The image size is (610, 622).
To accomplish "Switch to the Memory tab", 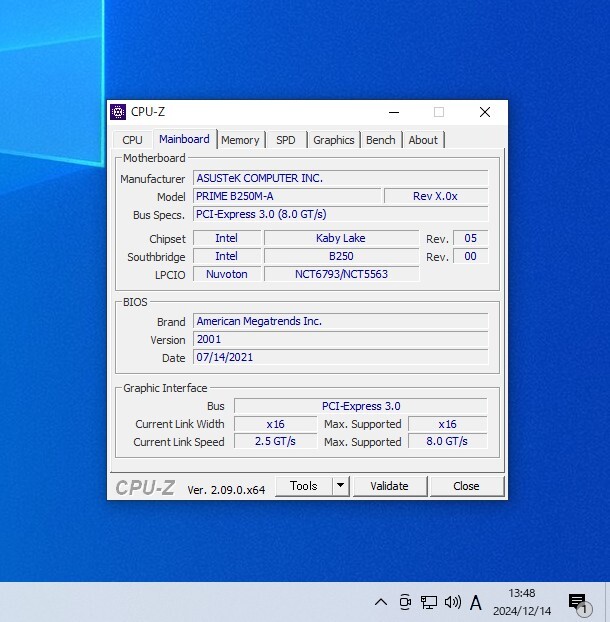I will 240,140.
